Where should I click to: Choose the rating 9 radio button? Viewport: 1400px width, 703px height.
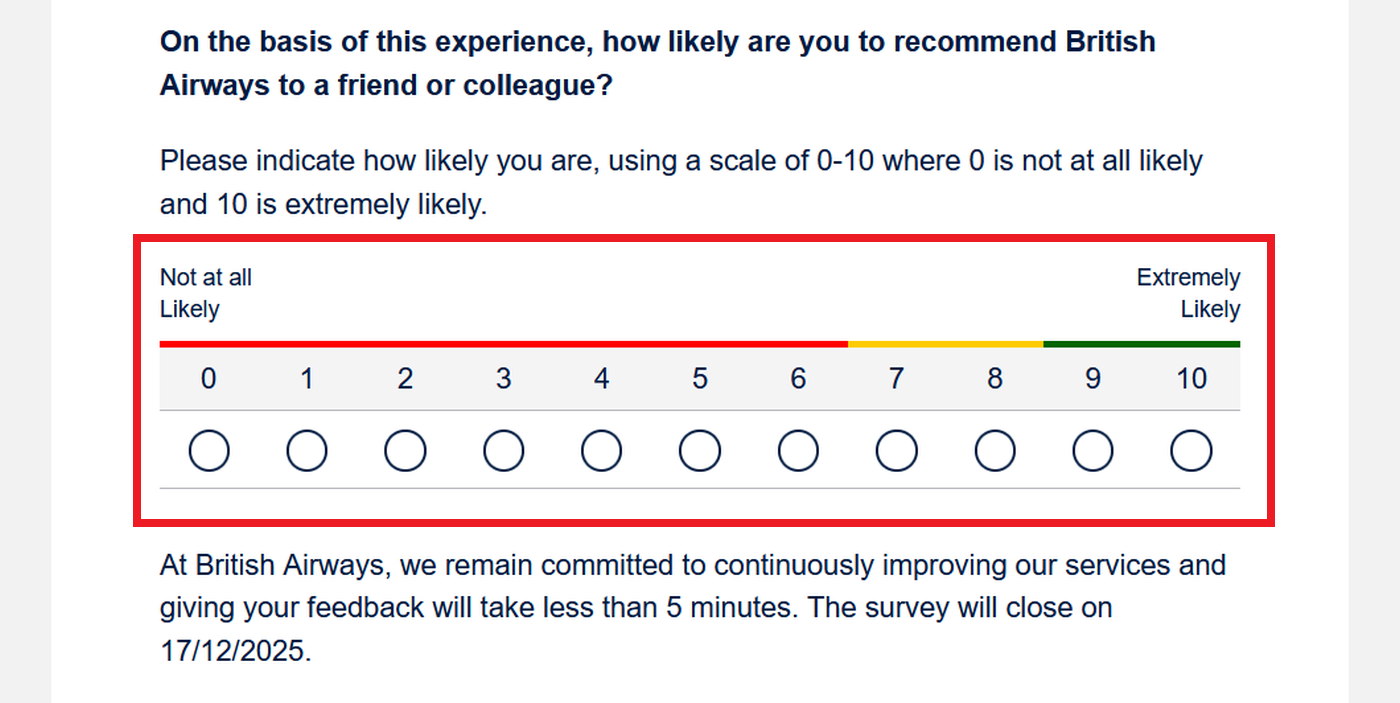(1093, 452)
